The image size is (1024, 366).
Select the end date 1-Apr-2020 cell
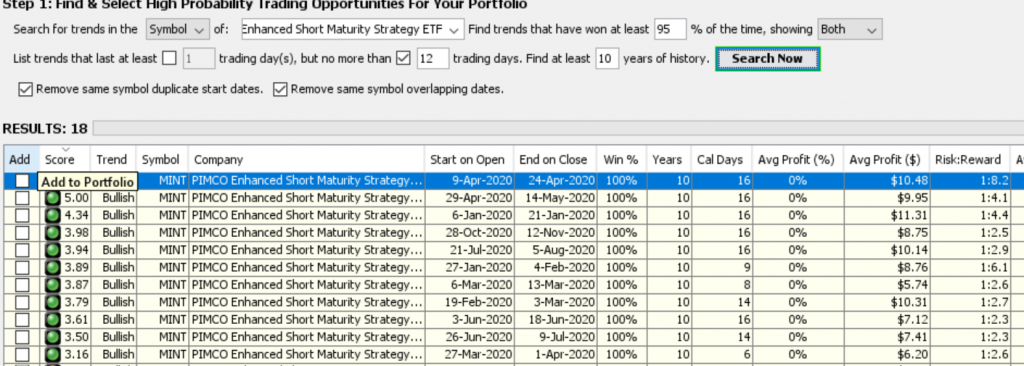click(555, 354)
